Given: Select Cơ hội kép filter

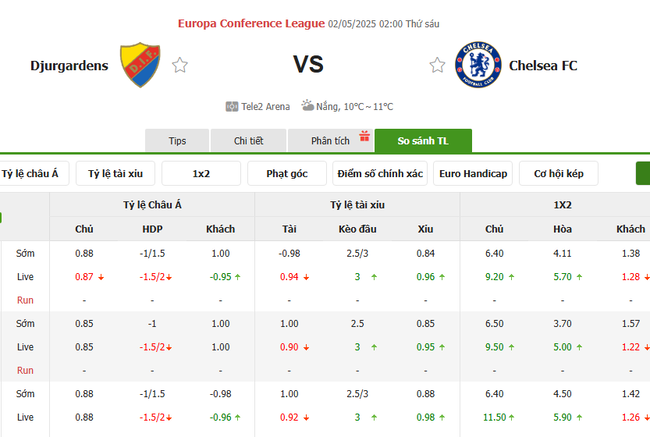Looking at the screenshot, I should (559, 174).
